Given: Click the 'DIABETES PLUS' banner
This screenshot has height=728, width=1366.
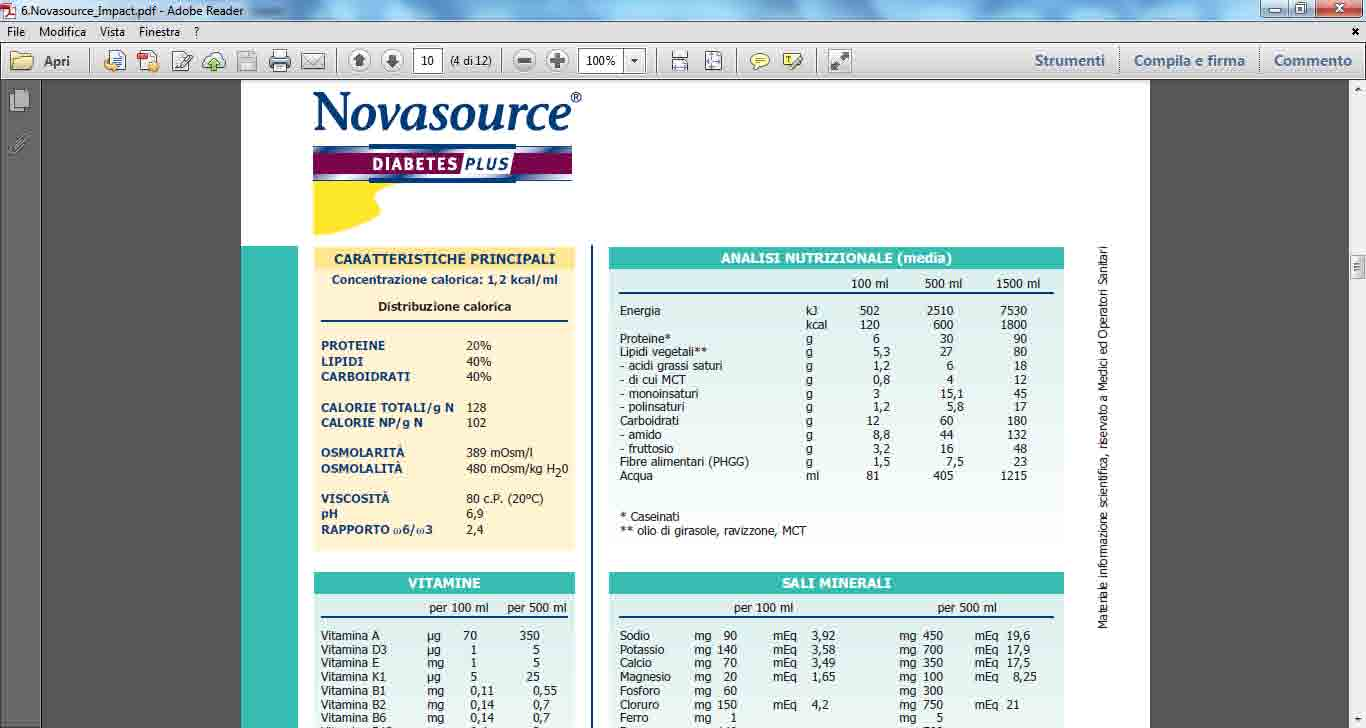Looking at the screenshot, I should point(443,164).
